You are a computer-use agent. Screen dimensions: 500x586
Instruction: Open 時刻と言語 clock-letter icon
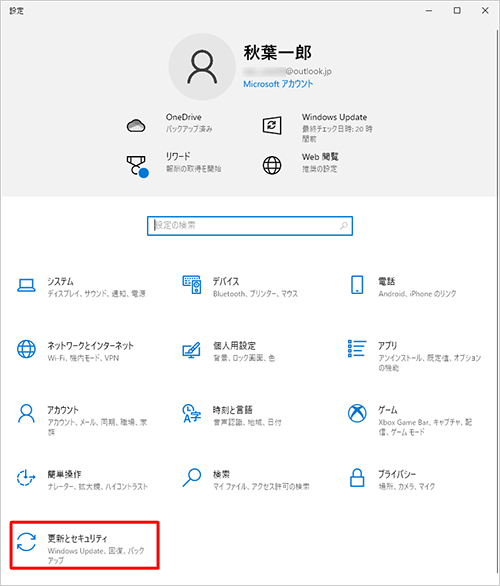(192, 413)
